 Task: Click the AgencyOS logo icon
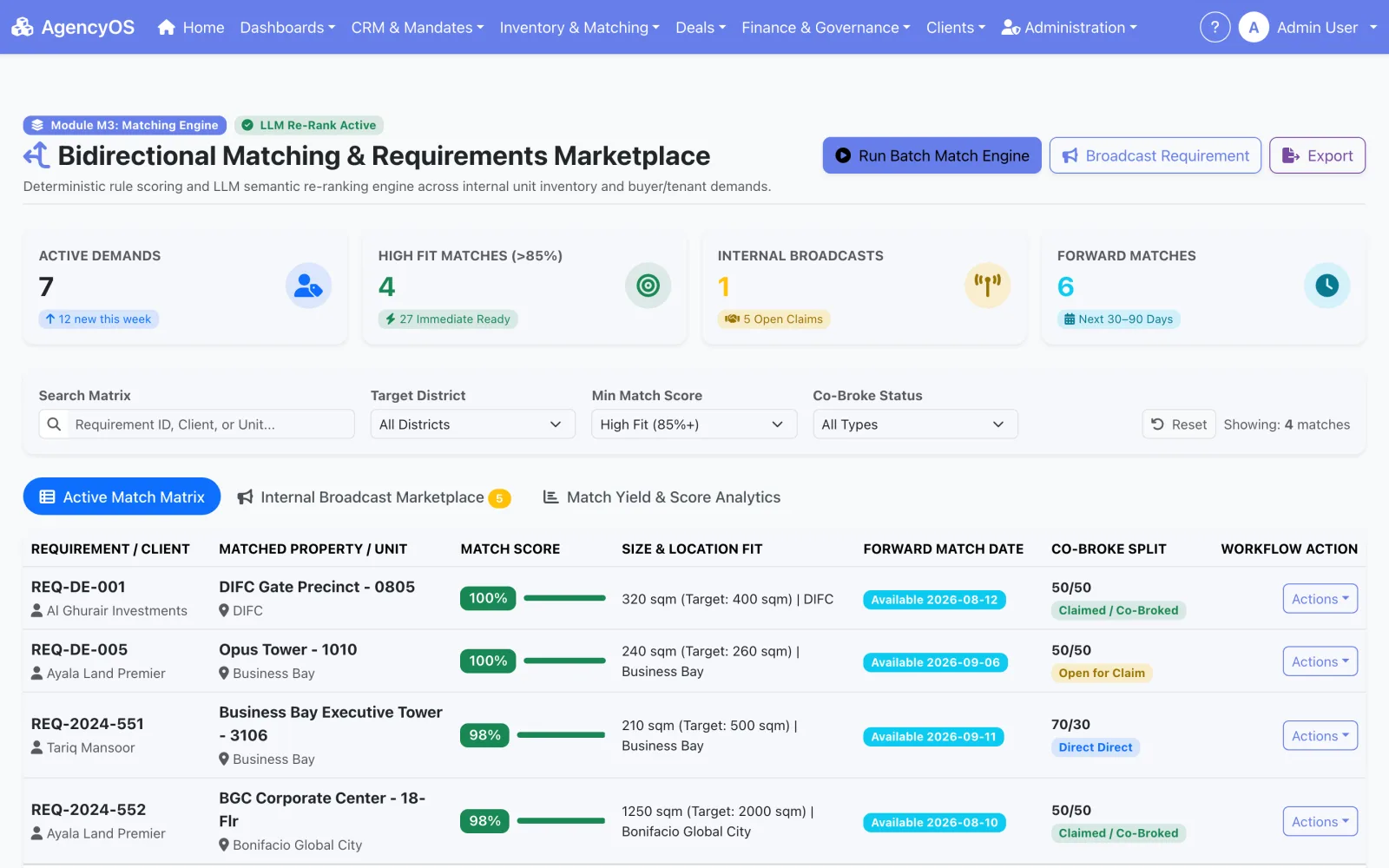pyautogui.click(x=23, y=27)
